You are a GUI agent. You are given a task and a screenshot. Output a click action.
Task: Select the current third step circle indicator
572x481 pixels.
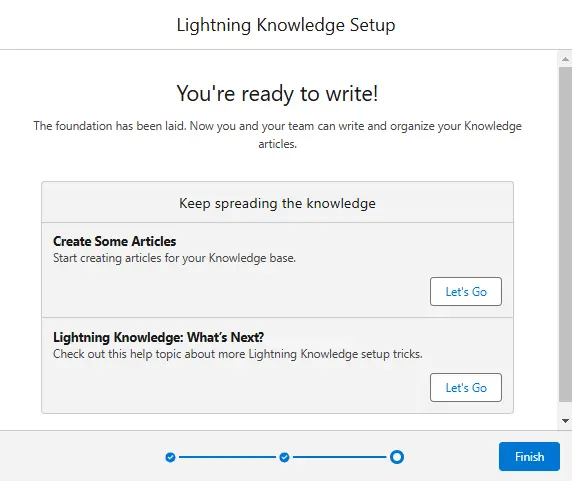tap(397, 457)
